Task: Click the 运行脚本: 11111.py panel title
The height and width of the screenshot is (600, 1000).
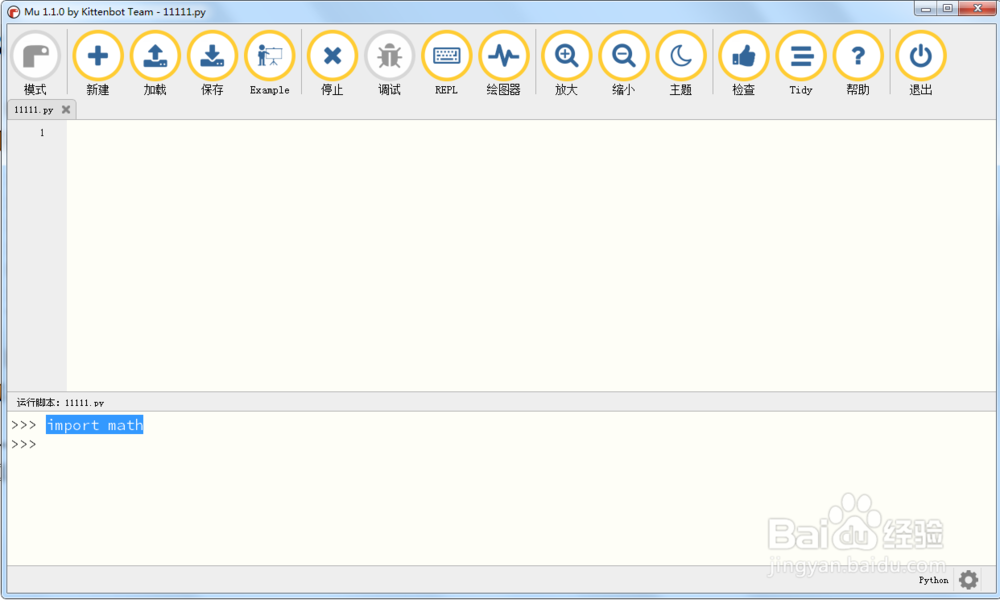Action: pos(60,402)
